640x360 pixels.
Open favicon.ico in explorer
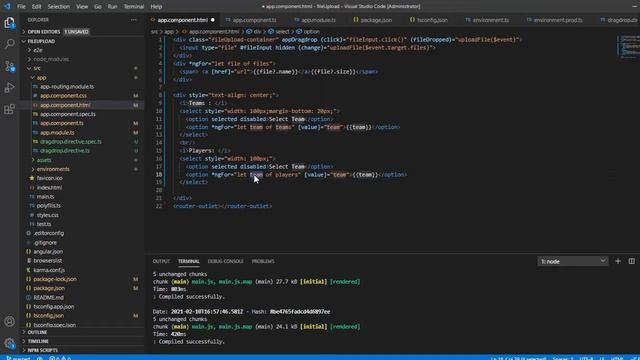point(49,178)
